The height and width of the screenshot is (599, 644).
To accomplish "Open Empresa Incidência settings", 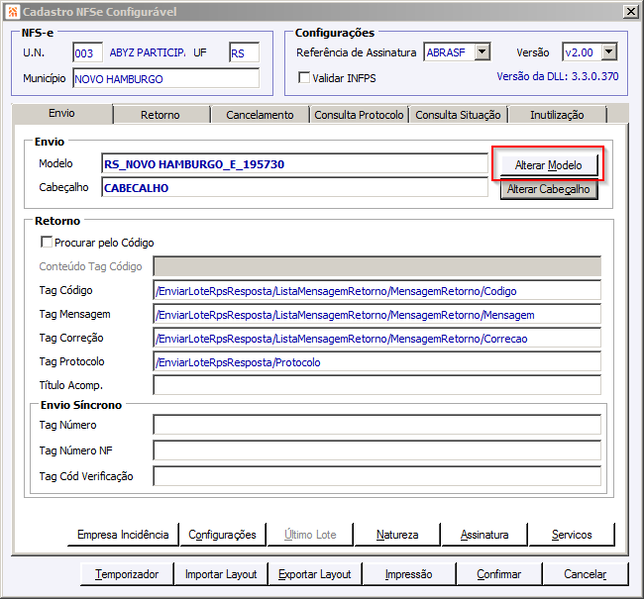I will 123,534.
